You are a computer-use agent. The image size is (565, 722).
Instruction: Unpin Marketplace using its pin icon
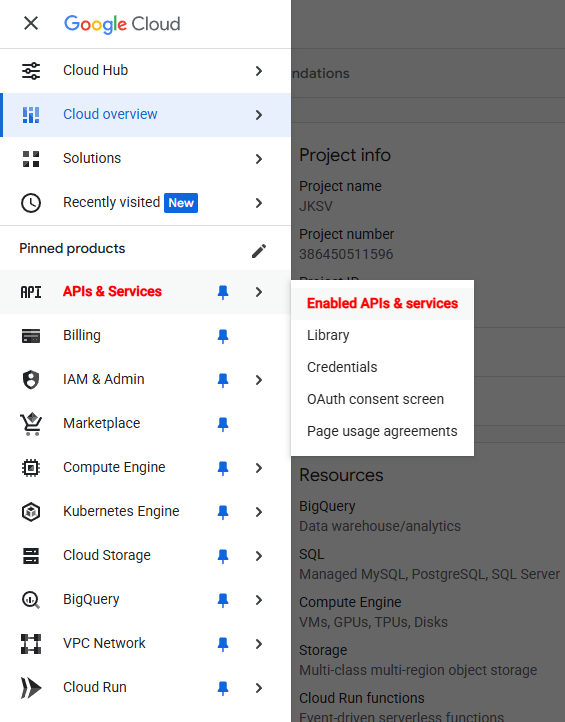tap(223, 424)
